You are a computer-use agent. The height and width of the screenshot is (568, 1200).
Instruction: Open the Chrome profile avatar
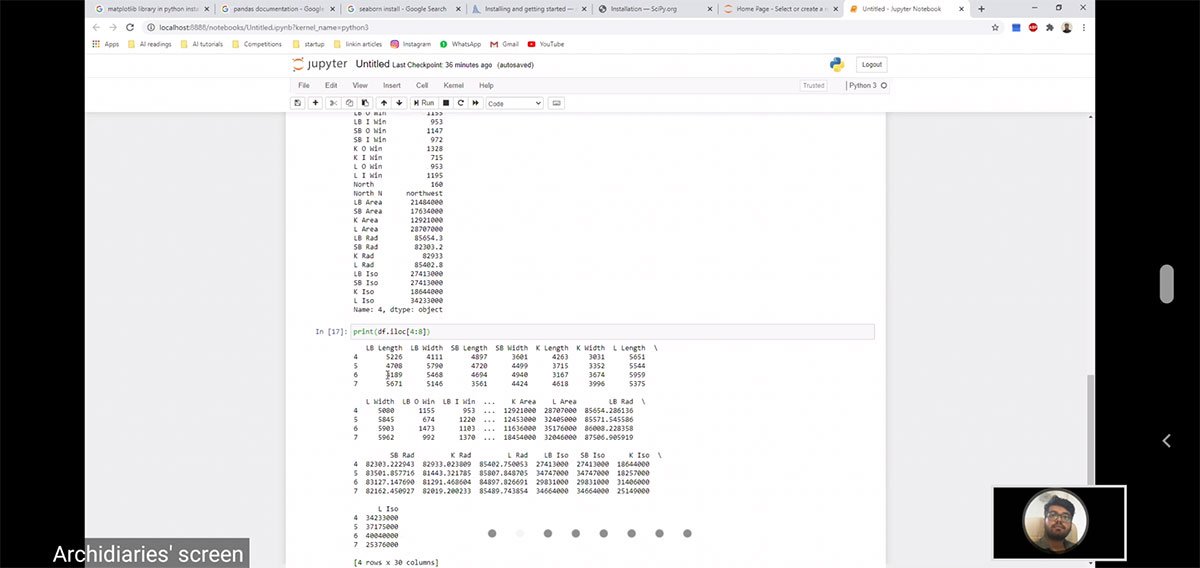[1067, 27]
